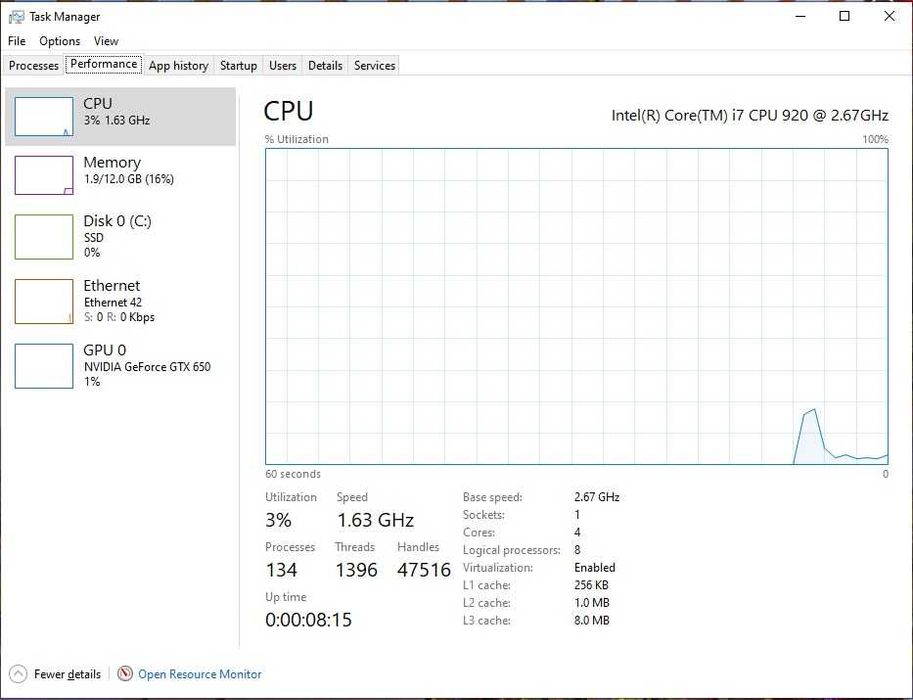
Task: Select the GPU 0 graph thumbnail
Action: click(x=44, y=366)
